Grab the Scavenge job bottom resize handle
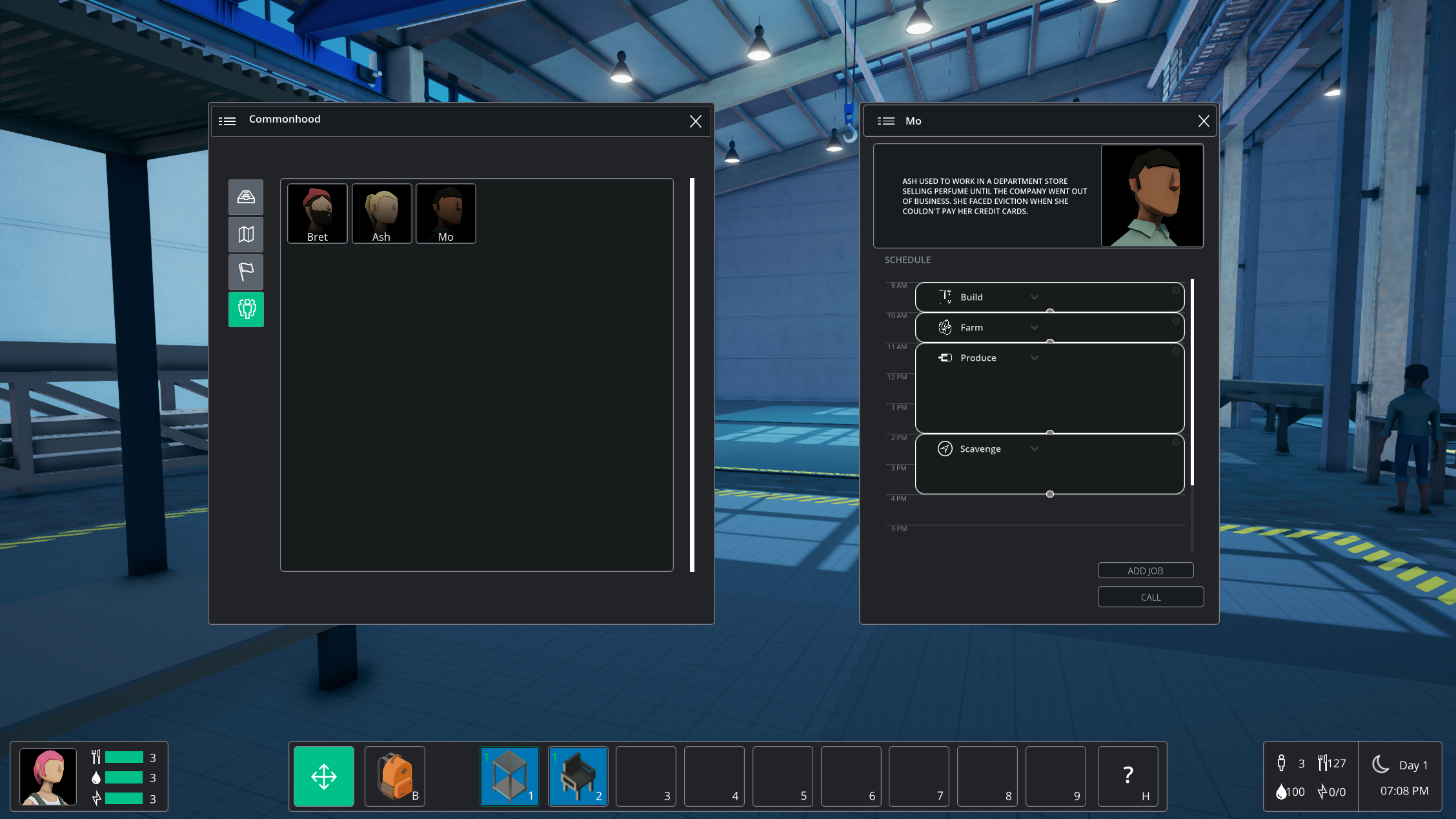 coord(1050,494)
